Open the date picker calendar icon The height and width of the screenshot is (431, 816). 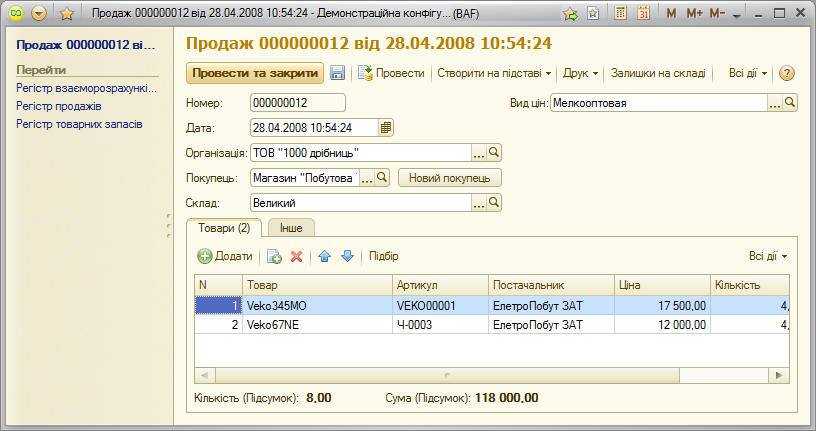pyautogui.click(x=386, y=128)
